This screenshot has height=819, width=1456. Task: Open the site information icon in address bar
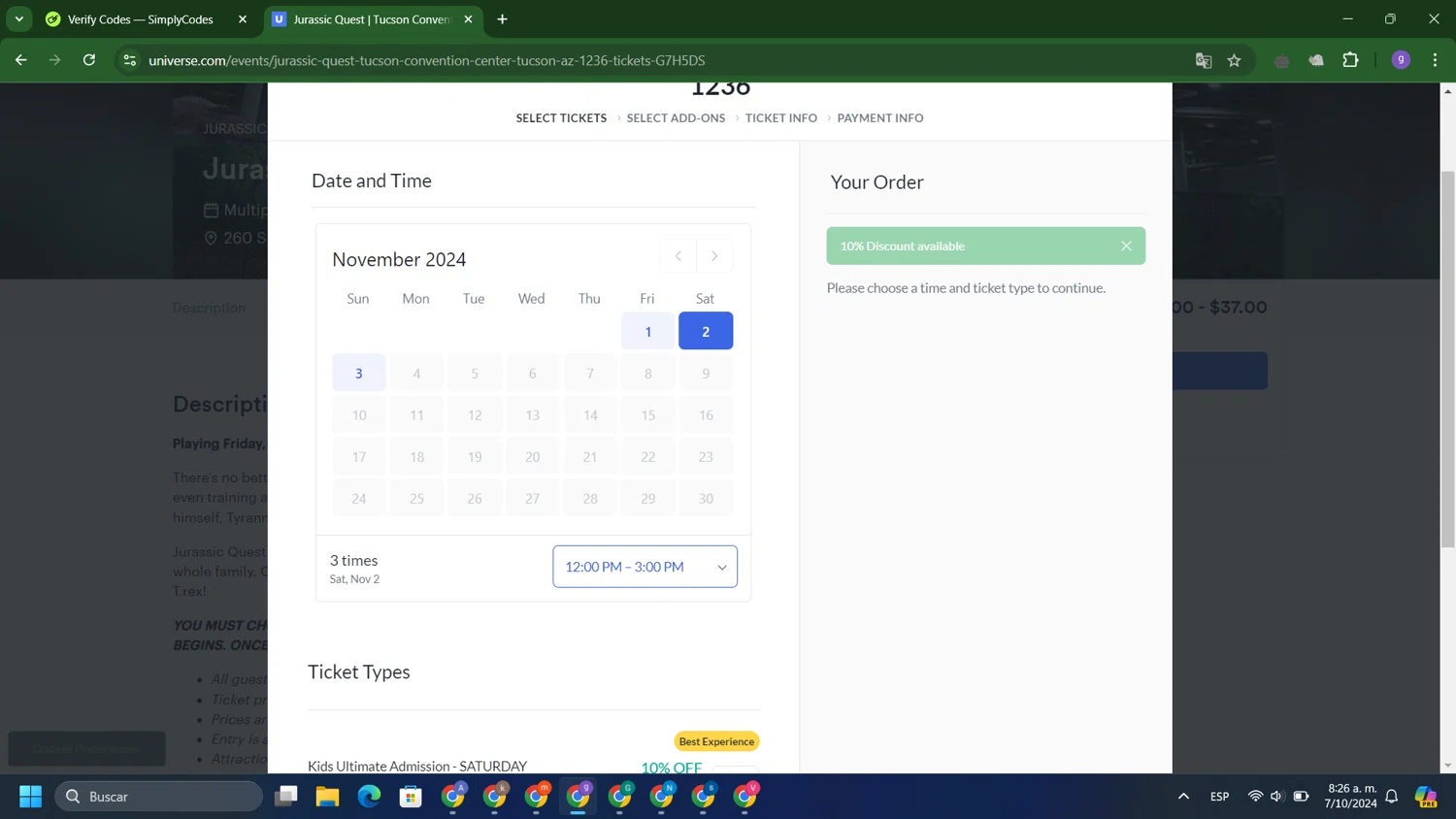(x=130, y=60)
